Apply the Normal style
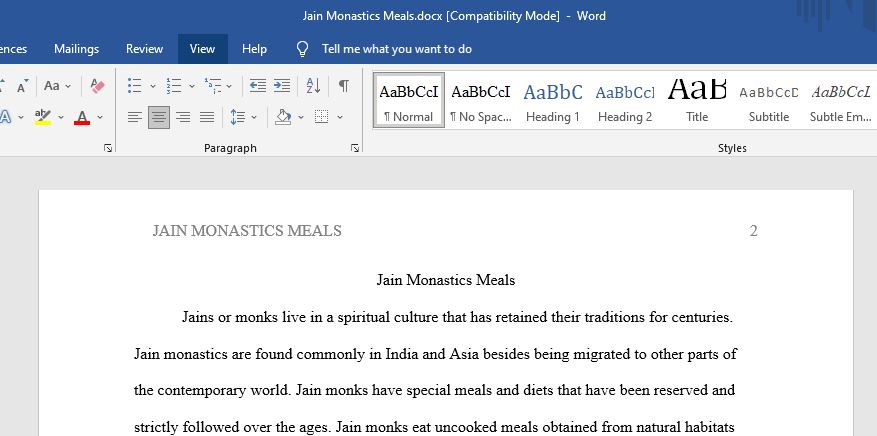 tap(409, 100)
